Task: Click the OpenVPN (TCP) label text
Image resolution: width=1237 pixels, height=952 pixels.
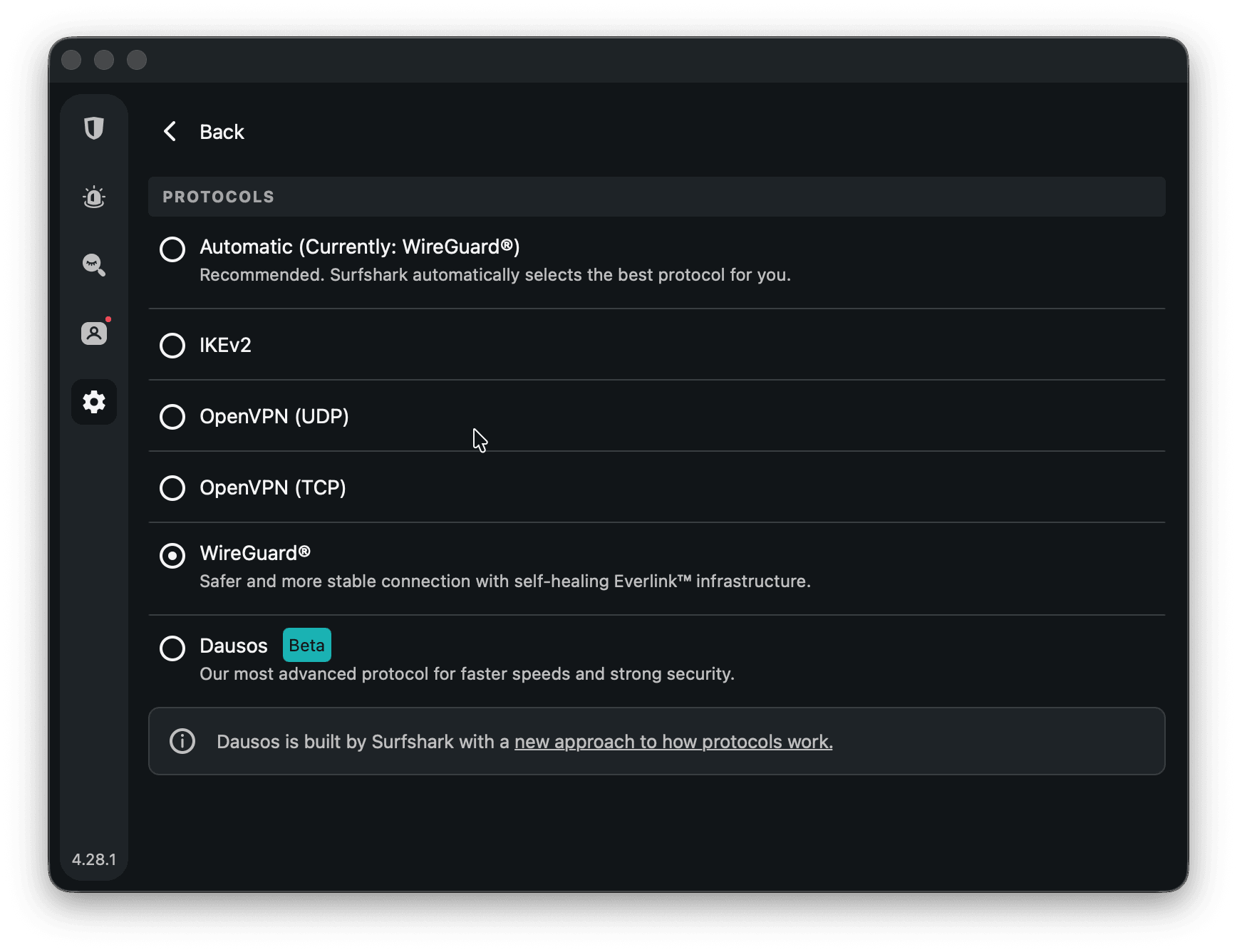Action: [x=273, y=487]
